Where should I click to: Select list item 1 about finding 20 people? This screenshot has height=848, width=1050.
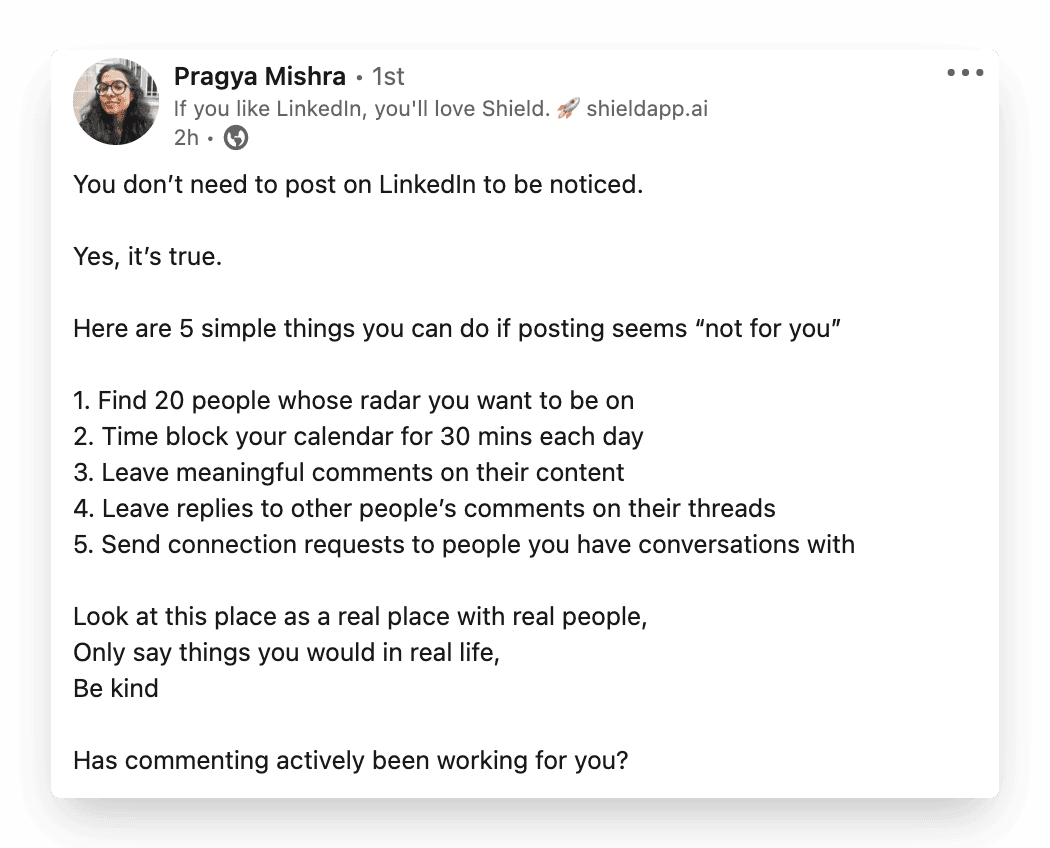tap(353, 401)
